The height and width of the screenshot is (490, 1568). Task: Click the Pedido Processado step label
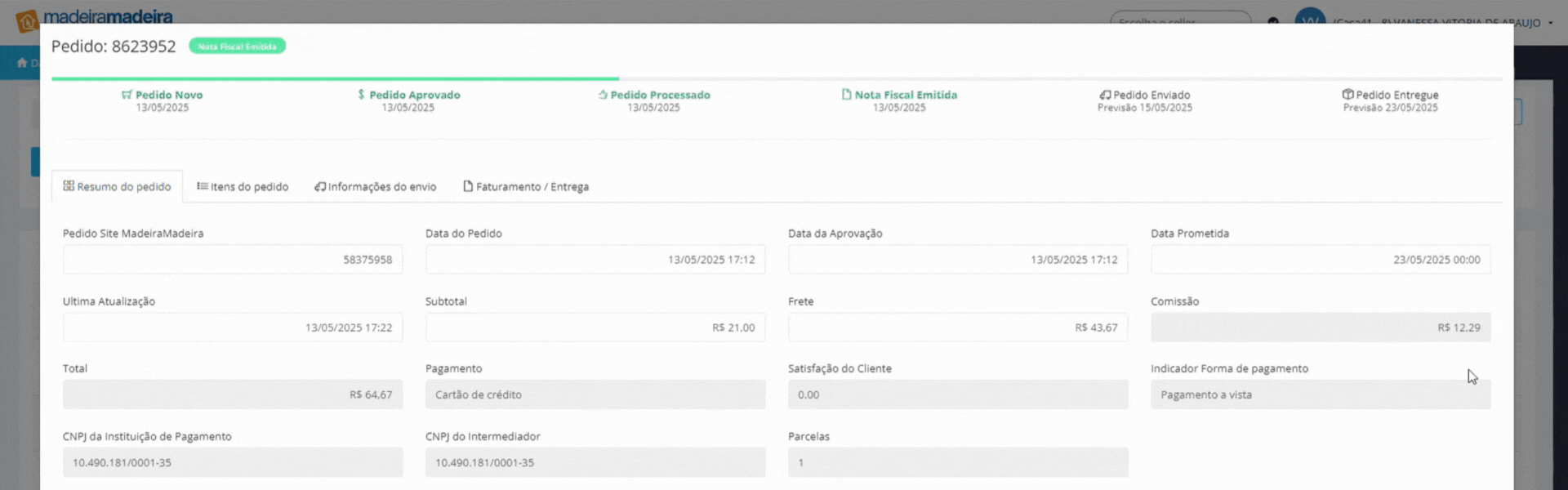click(661, 95)
